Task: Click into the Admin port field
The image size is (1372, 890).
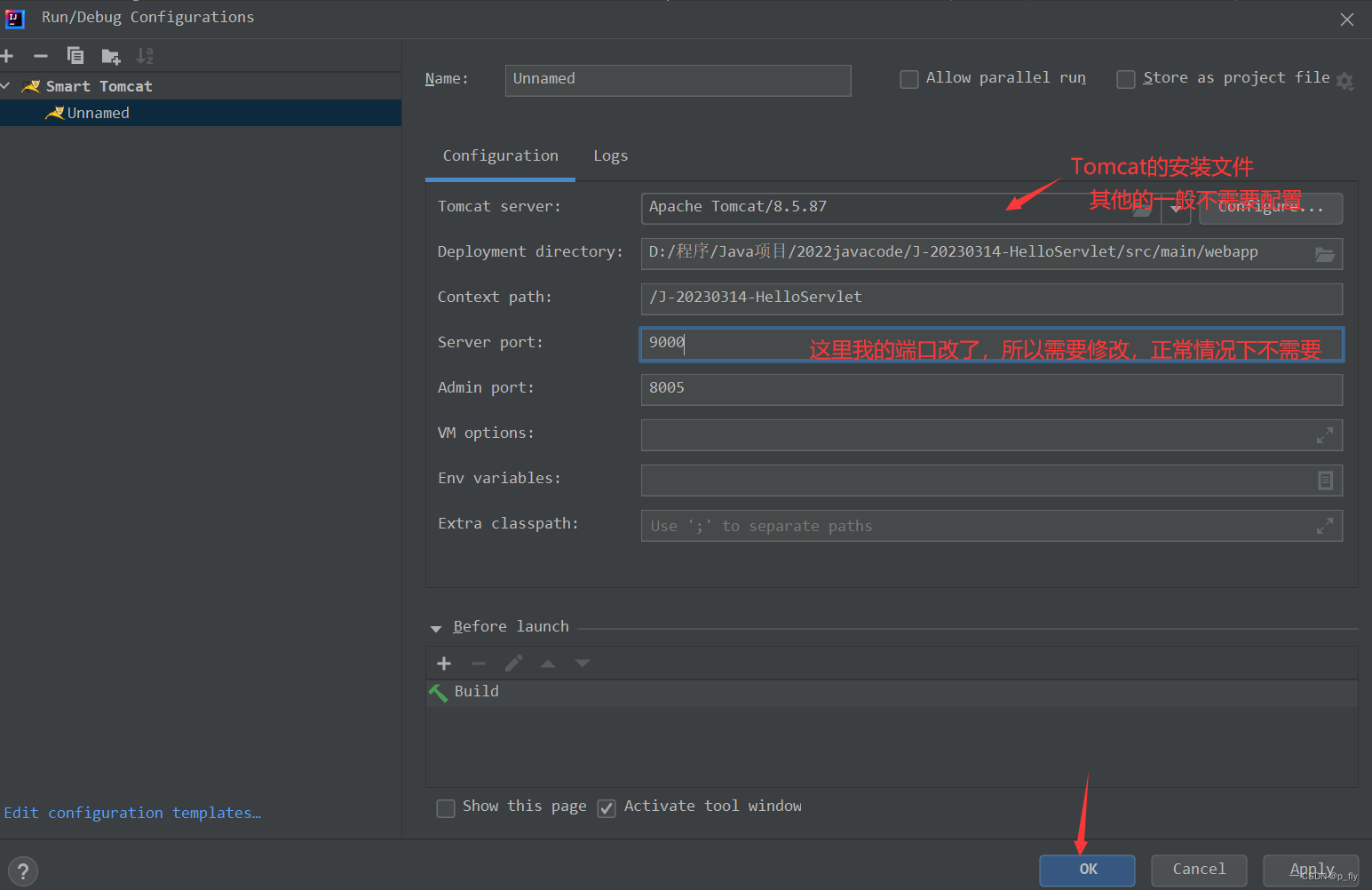Action: point(992,390)
